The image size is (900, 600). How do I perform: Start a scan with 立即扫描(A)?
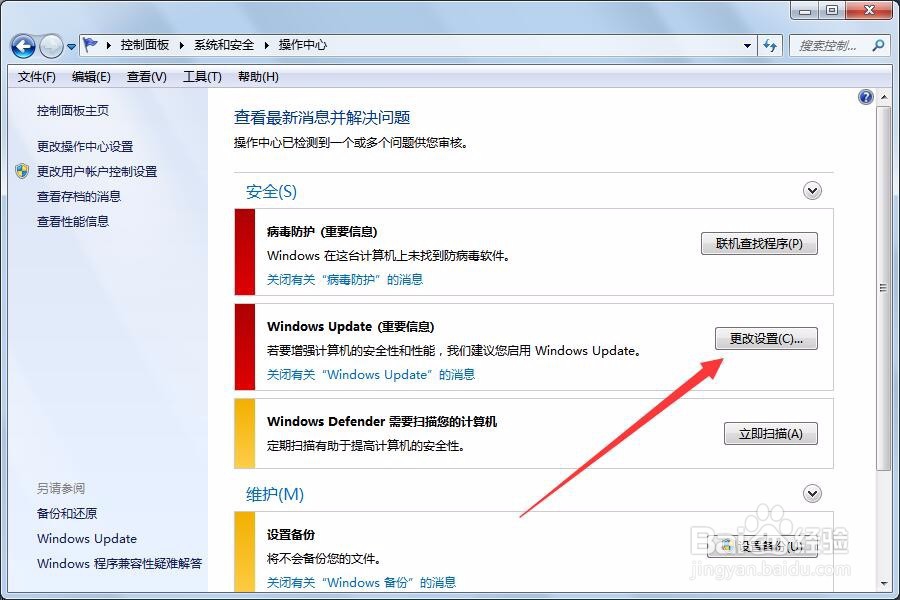tap(770, 433)
